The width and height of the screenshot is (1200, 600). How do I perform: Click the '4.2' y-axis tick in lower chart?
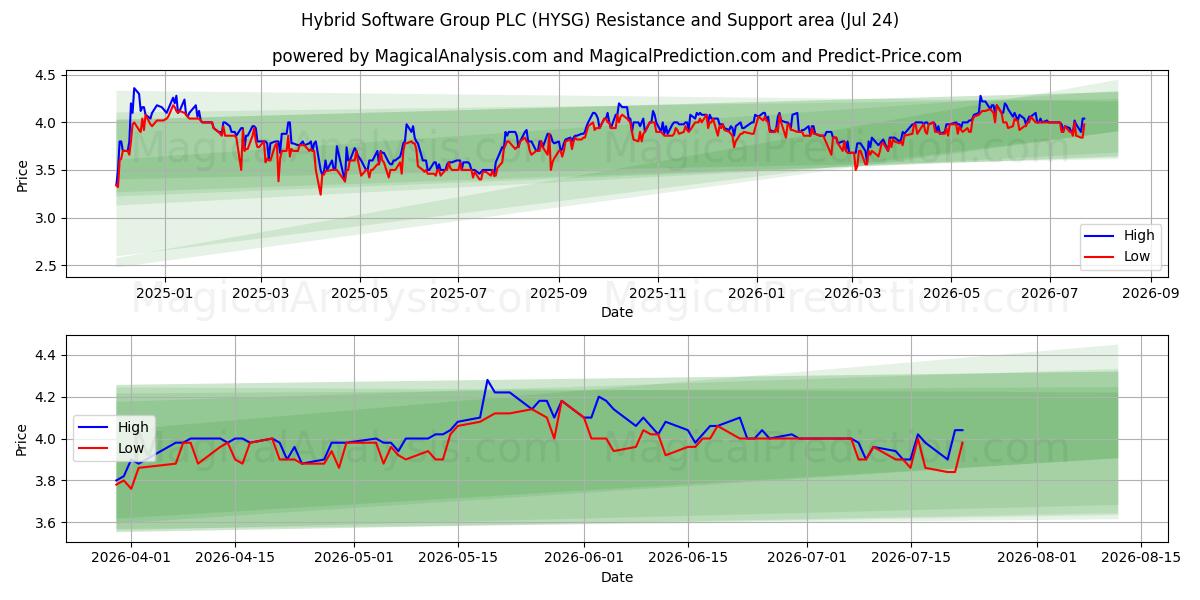(x=48, y=398)
